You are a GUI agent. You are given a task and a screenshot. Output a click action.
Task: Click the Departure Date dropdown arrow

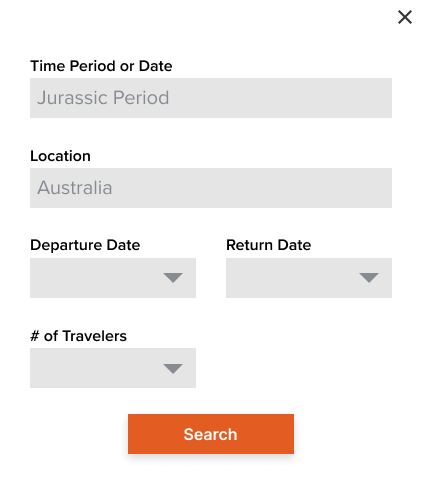pos(173,278)
